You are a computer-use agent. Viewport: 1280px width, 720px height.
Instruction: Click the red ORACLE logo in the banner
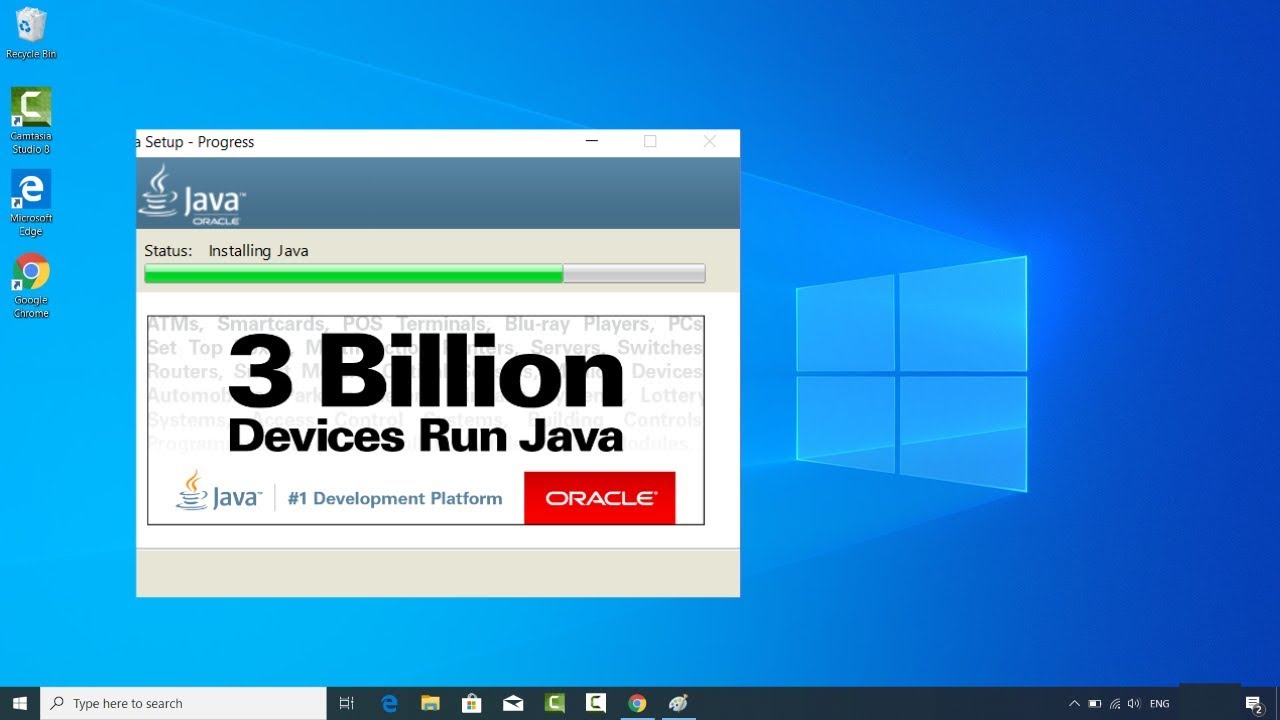click(599, 497)
